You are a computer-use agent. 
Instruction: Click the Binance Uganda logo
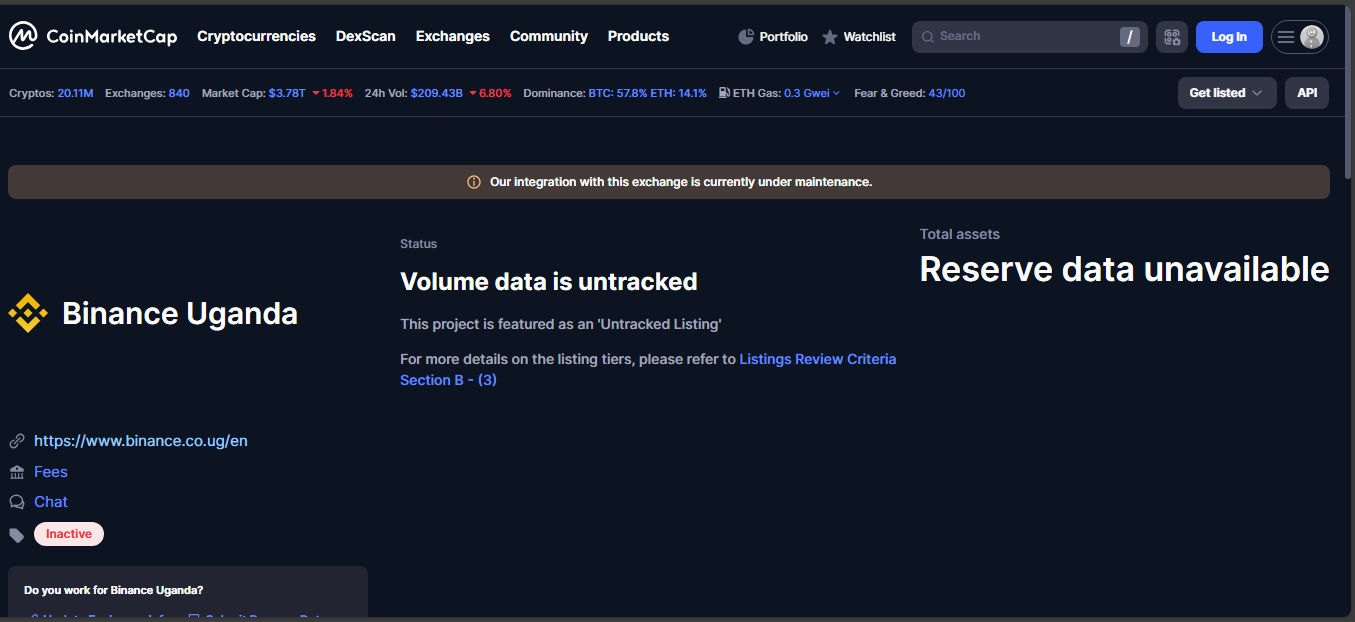28,314
